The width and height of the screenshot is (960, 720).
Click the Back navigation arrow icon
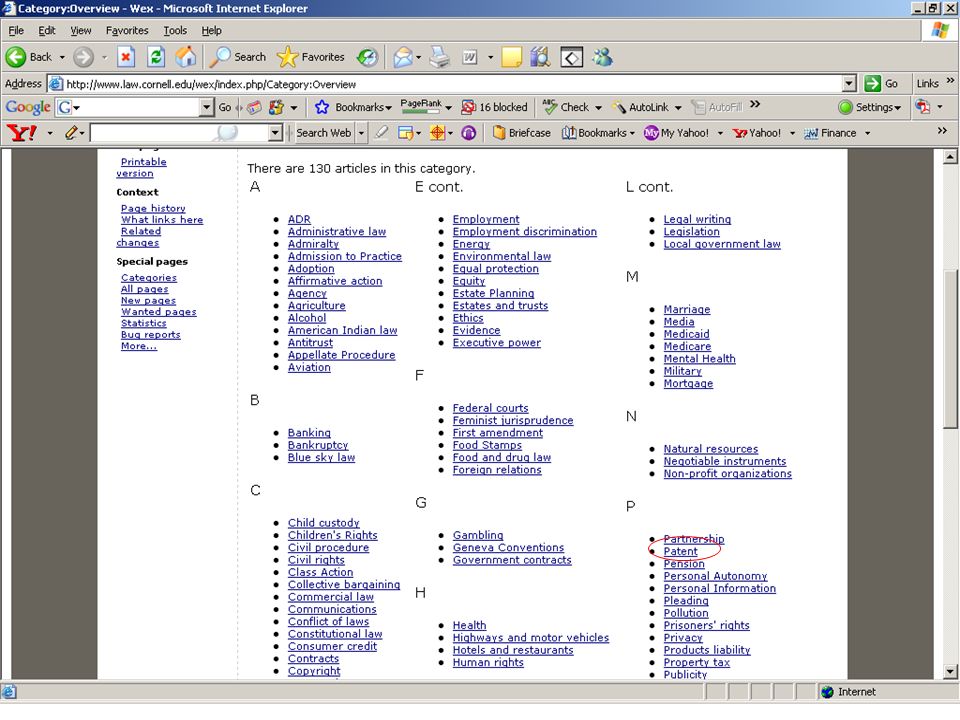pyautogui.click(x=16, y=57)
